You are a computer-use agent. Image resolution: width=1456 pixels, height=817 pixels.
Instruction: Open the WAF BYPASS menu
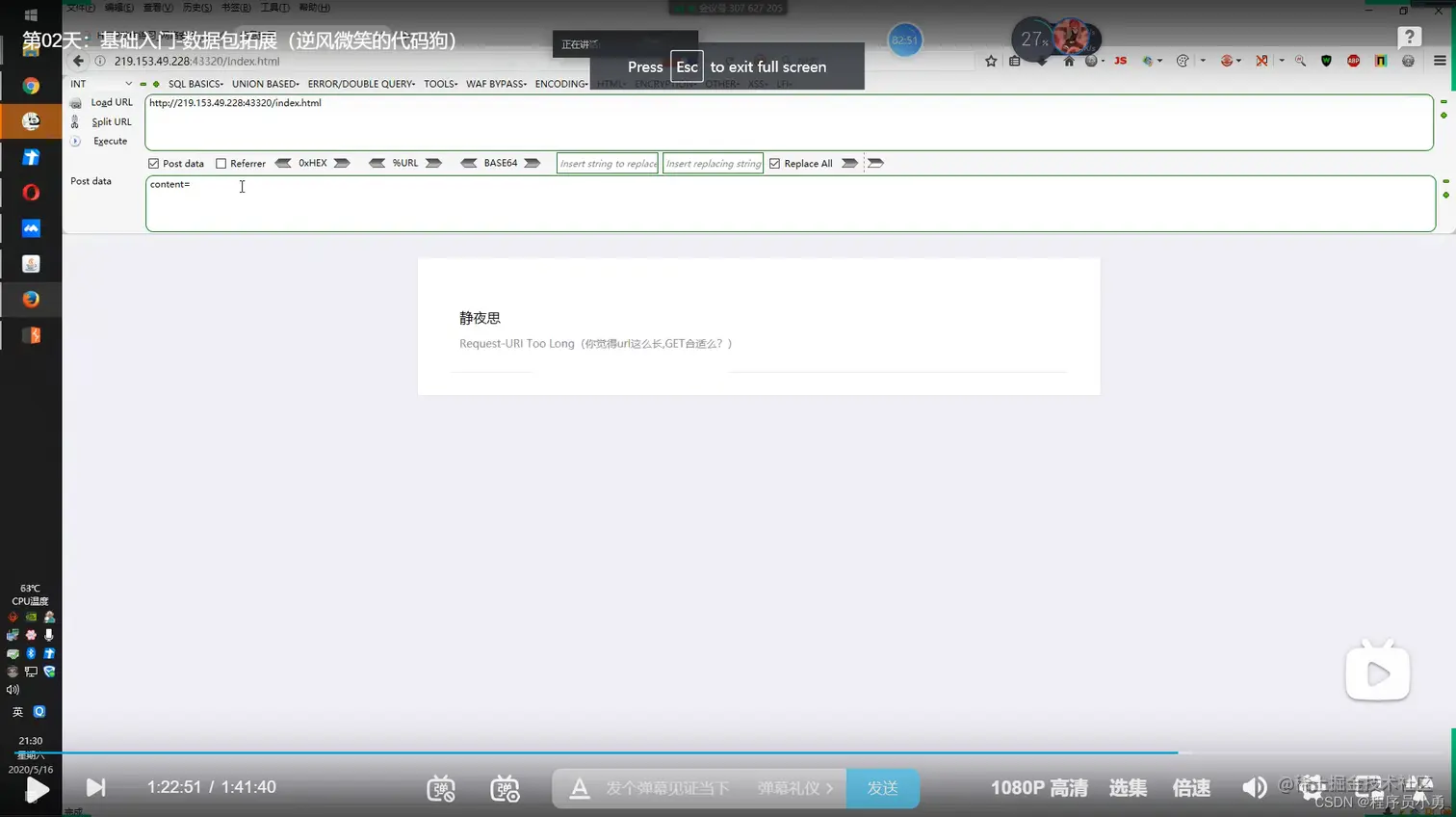[496, 84]
